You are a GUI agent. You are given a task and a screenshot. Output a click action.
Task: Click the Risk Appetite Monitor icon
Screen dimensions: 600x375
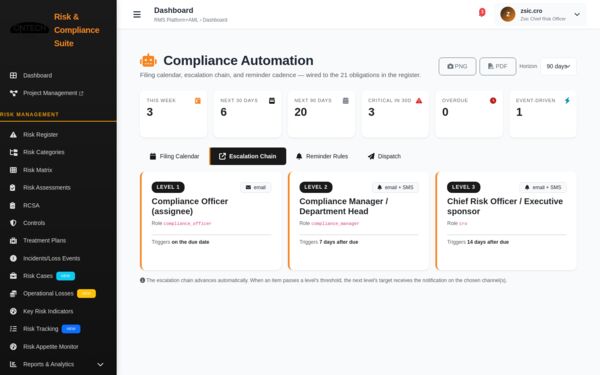13,347
